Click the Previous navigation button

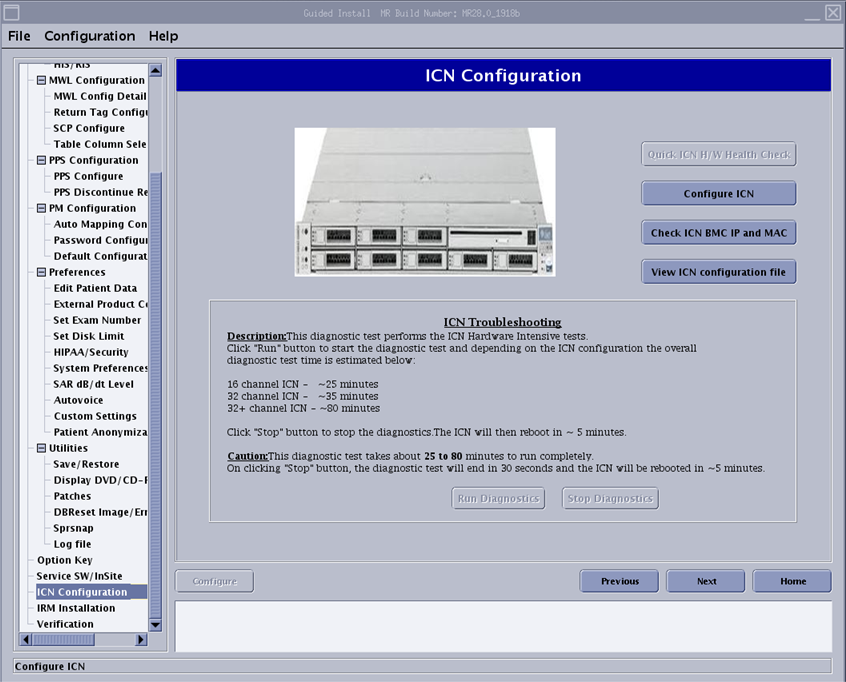619,581
